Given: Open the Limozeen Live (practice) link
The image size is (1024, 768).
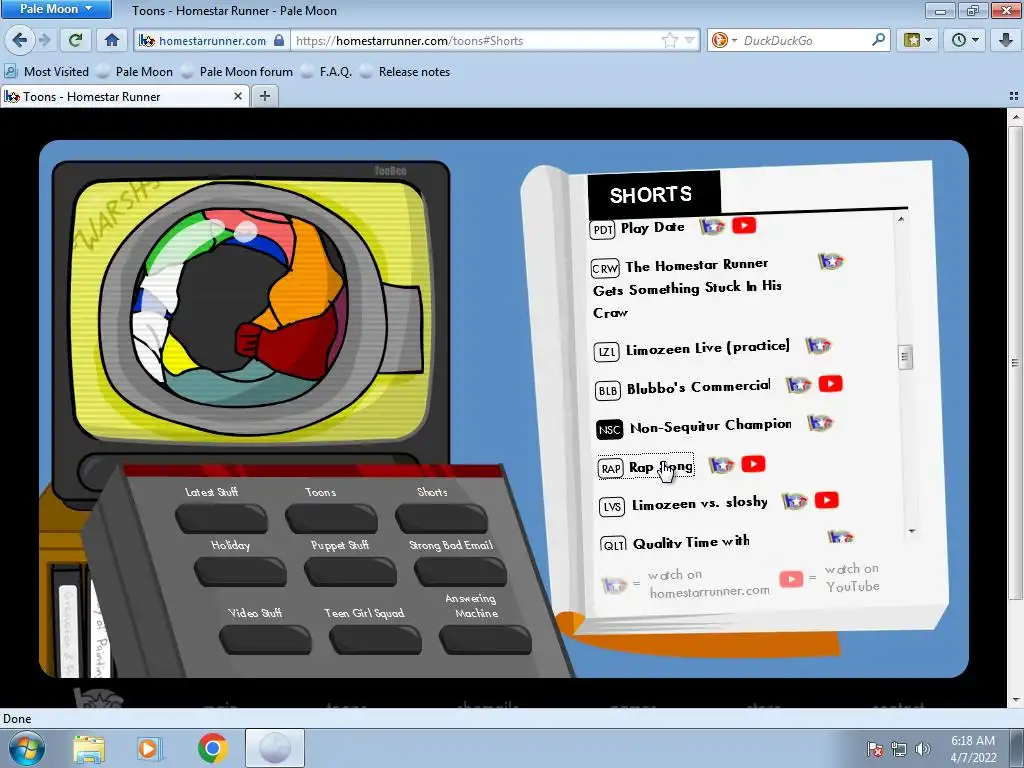Looking at the screenshot, I should (707, 348).
